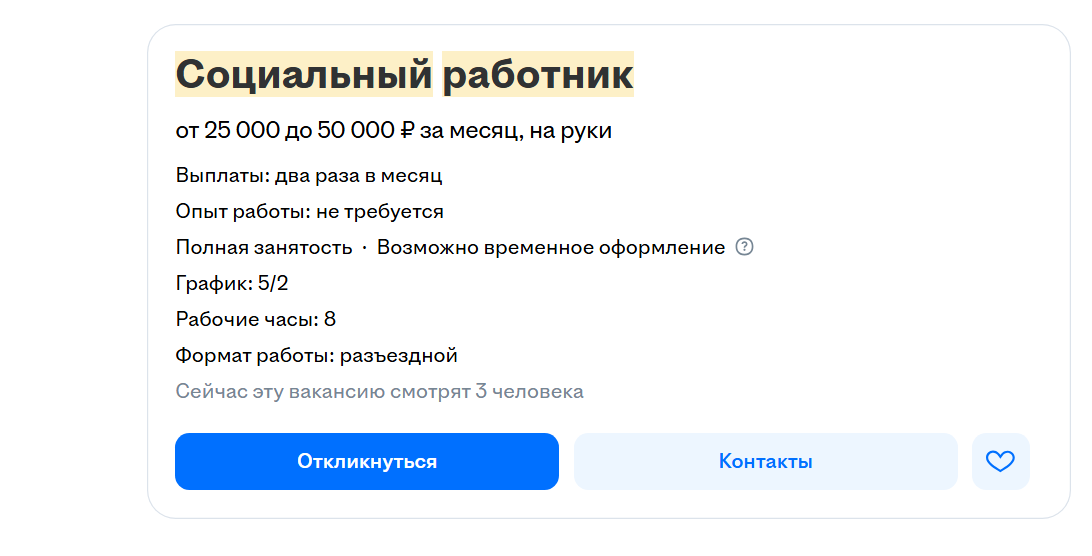Click Возможно временное оформление text
The width and height of the screenshot is (1092, 556).
click(x=551, y=247)
